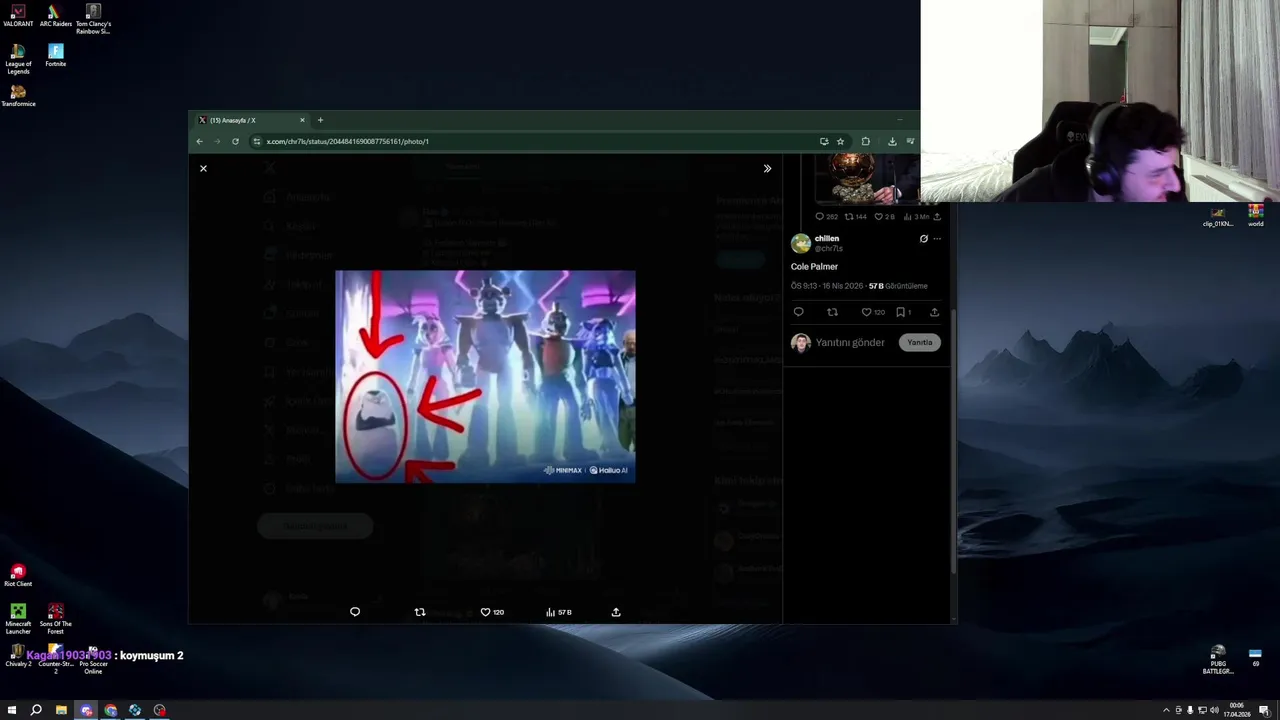Click the repost icon in the tweet side panel
Image resolution: width=1280 pixels, height=720 pixels.
click(832, 312)
